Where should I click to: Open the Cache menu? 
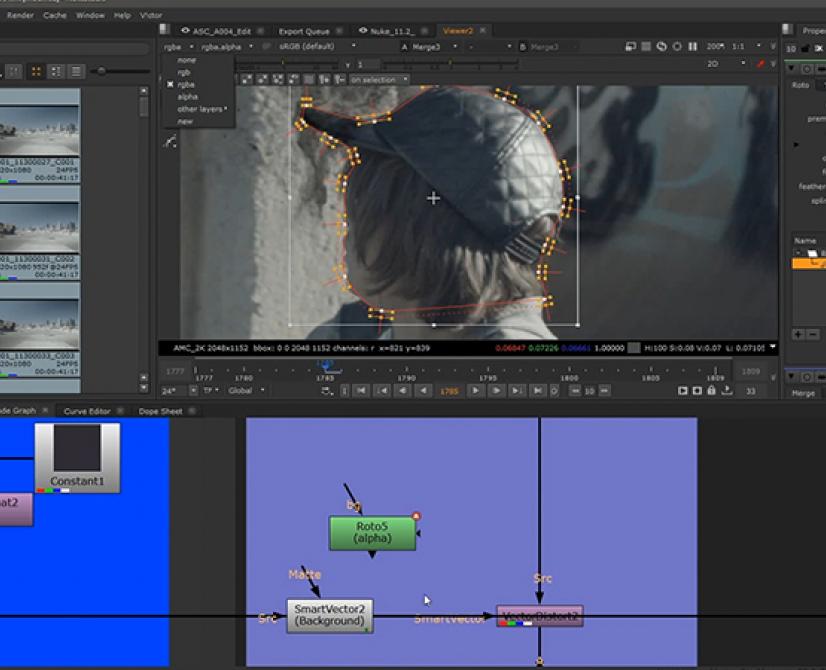pyautogui.click(x=54, y=16)
